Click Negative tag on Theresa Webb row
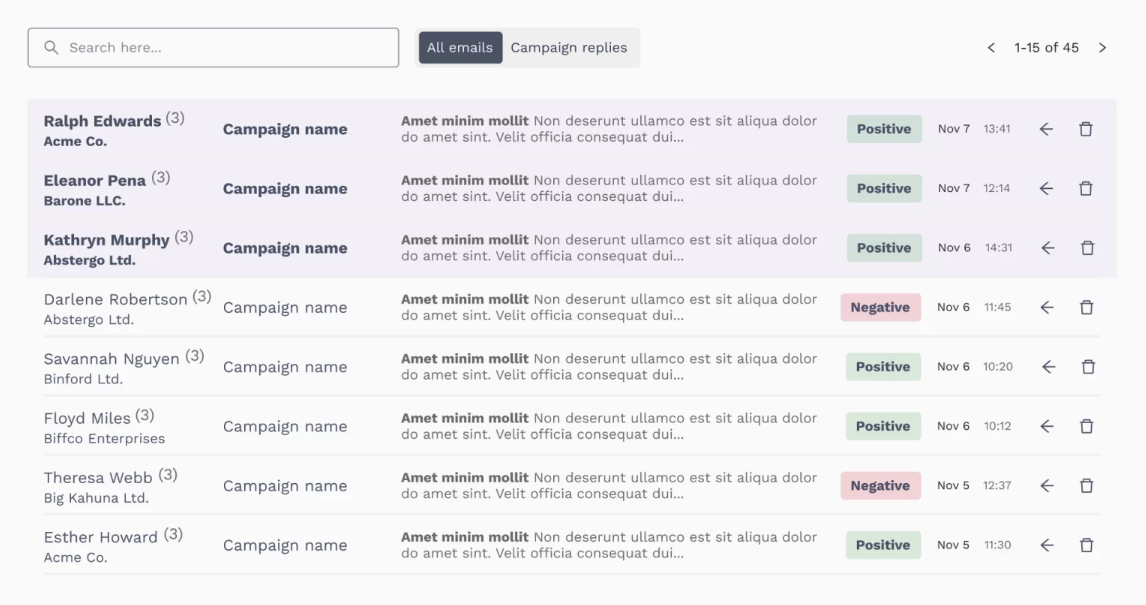This screenshot has height=605, width=1146. click(880, 486)
